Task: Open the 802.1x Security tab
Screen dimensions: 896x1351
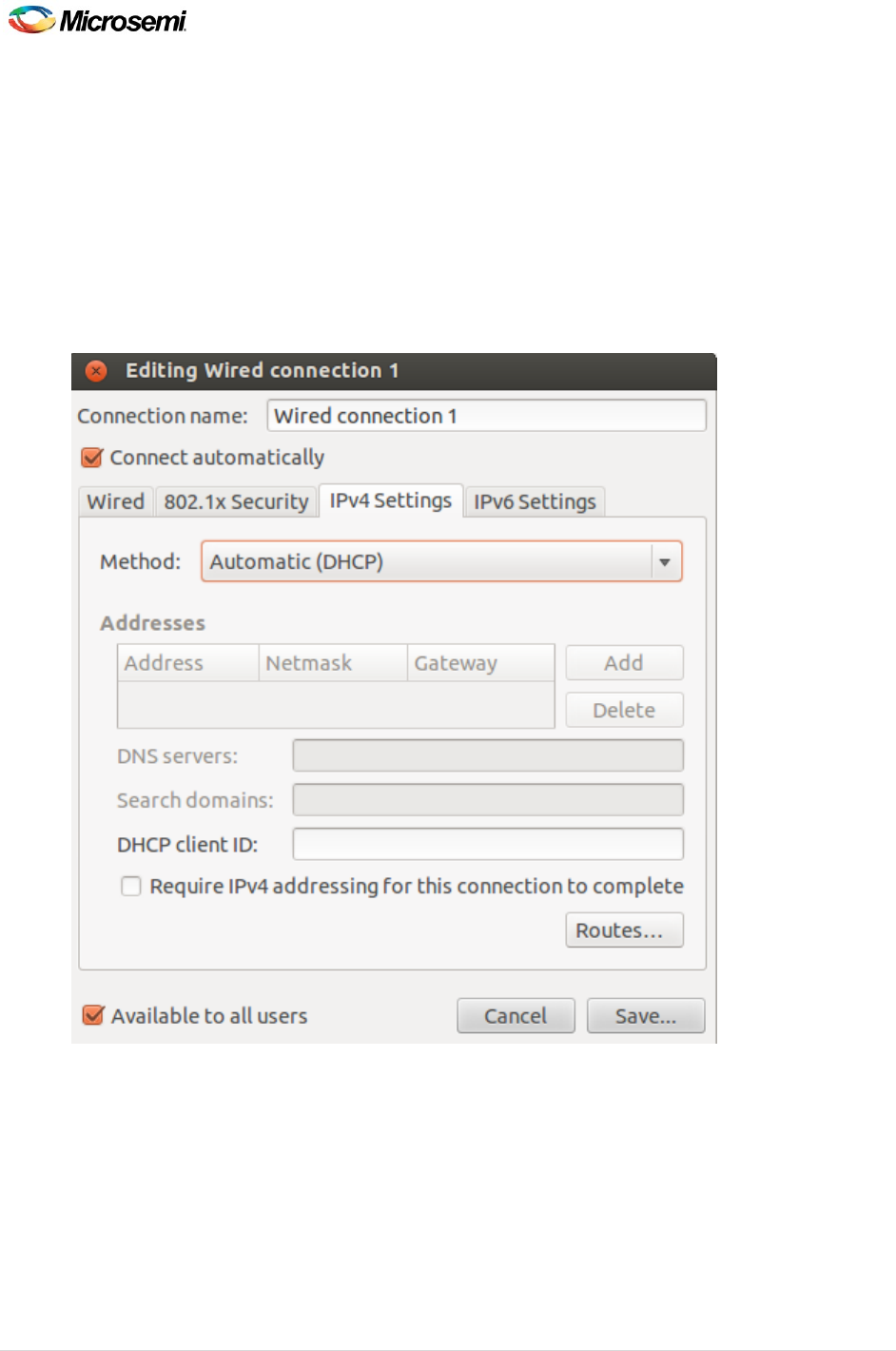Action: click(x=236, y=501)
